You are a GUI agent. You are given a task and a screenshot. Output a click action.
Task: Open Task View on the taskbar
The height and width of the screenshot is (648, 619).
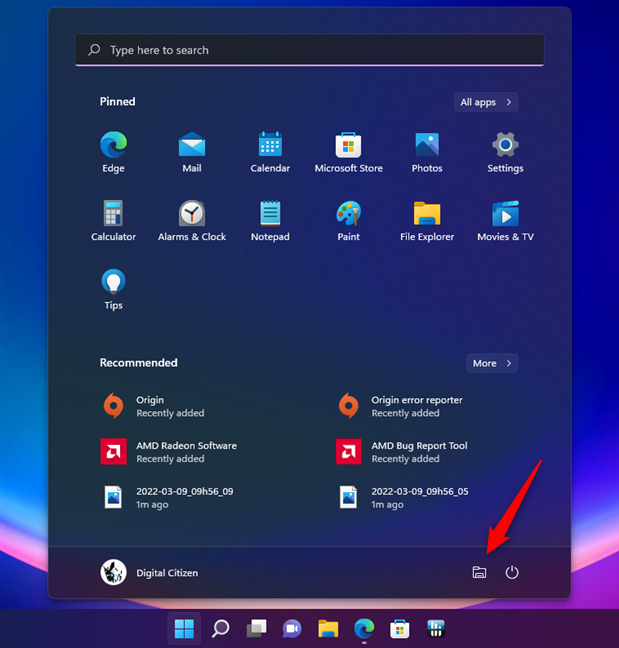click(256, 629)
